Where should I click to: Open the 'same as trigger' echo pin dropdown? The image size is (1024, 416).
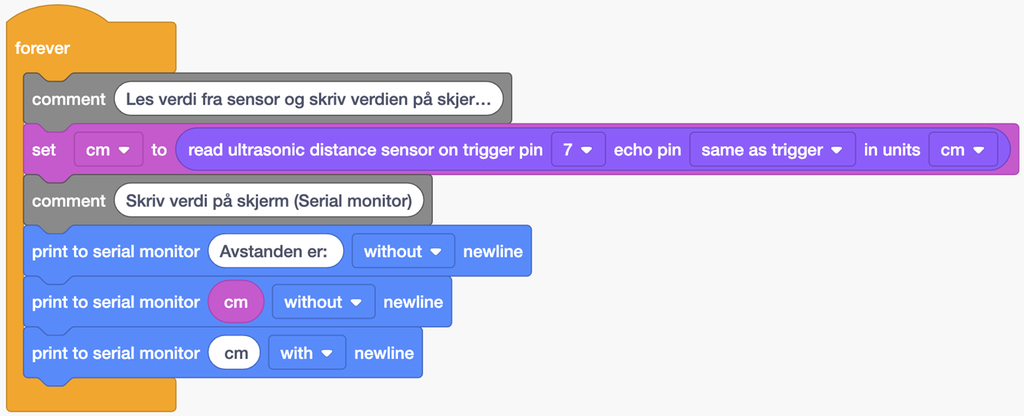point(772,150)
